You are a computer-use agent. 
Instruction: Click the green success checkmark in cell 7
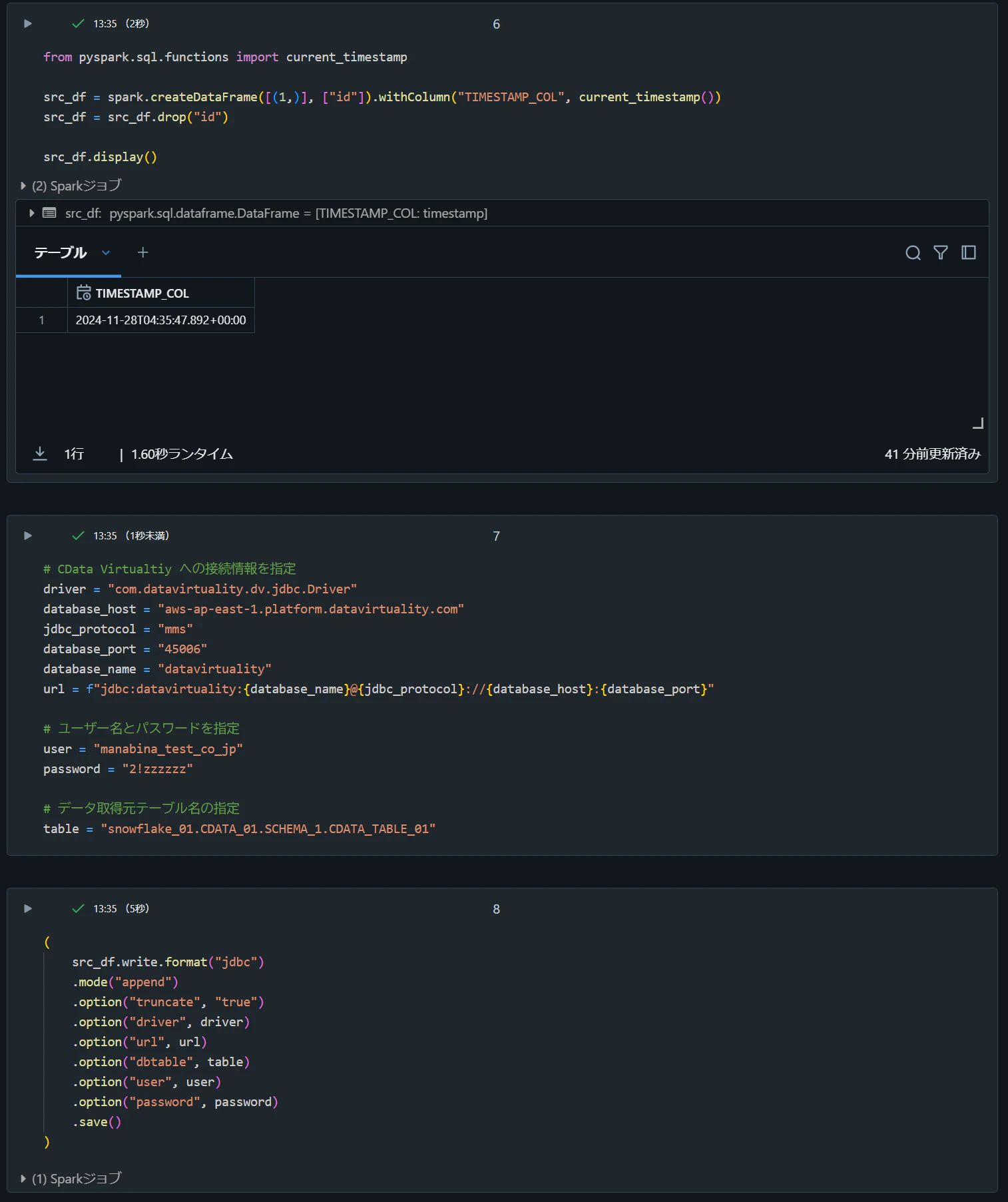78,535
